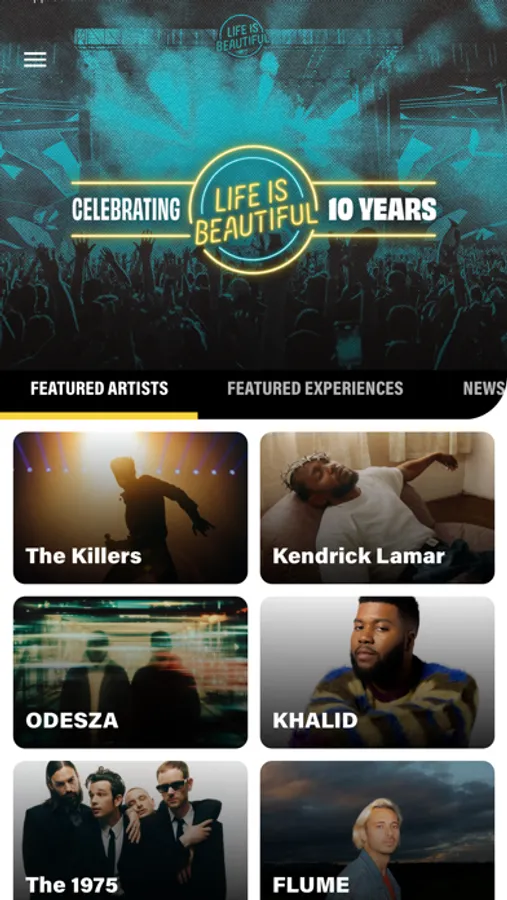Viewport: 507px width, 900px height.
Task: Click the neon Life Is Beautiful circle emblem
Action: [253, 210]
